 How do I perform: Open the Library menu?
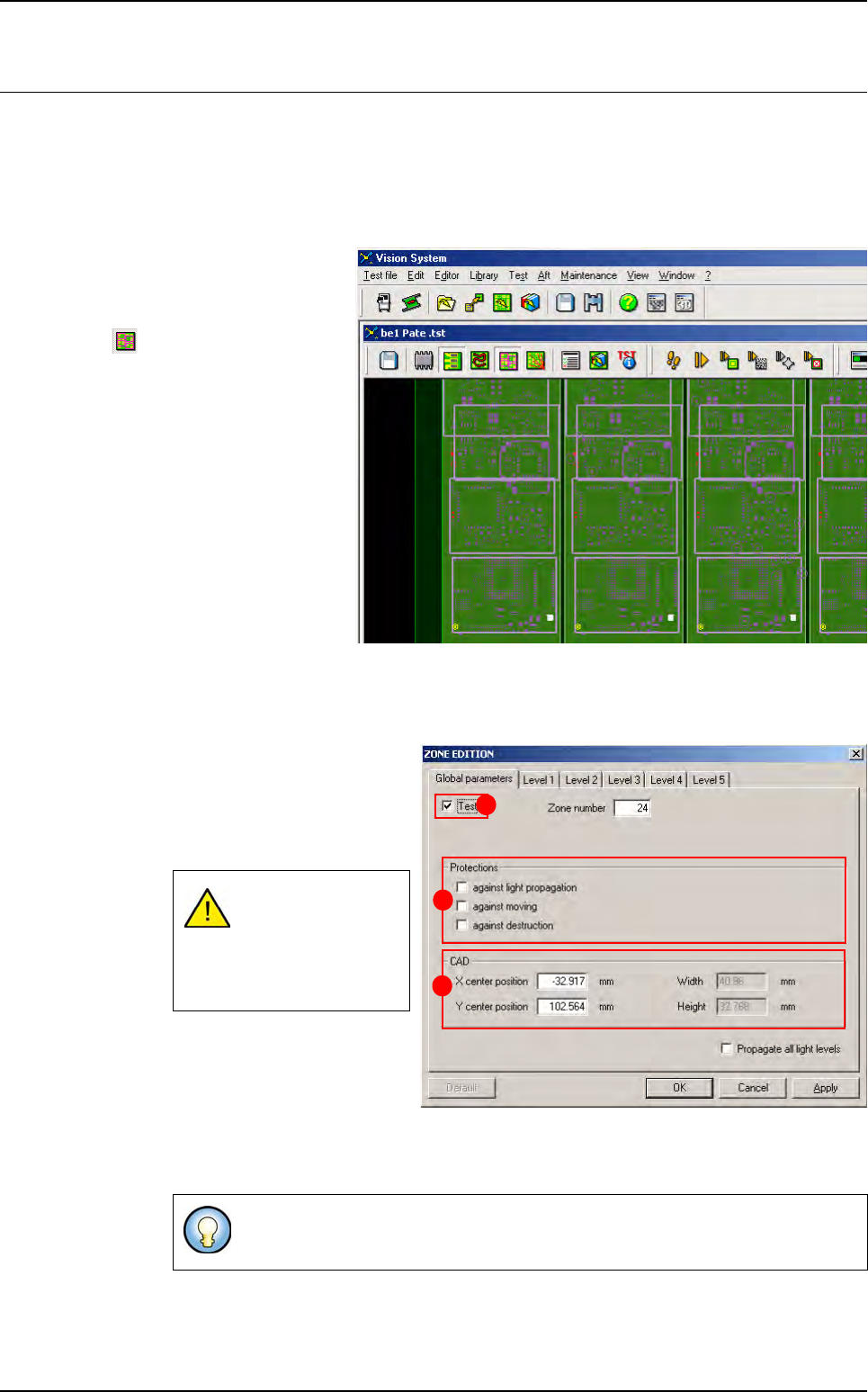484,275
